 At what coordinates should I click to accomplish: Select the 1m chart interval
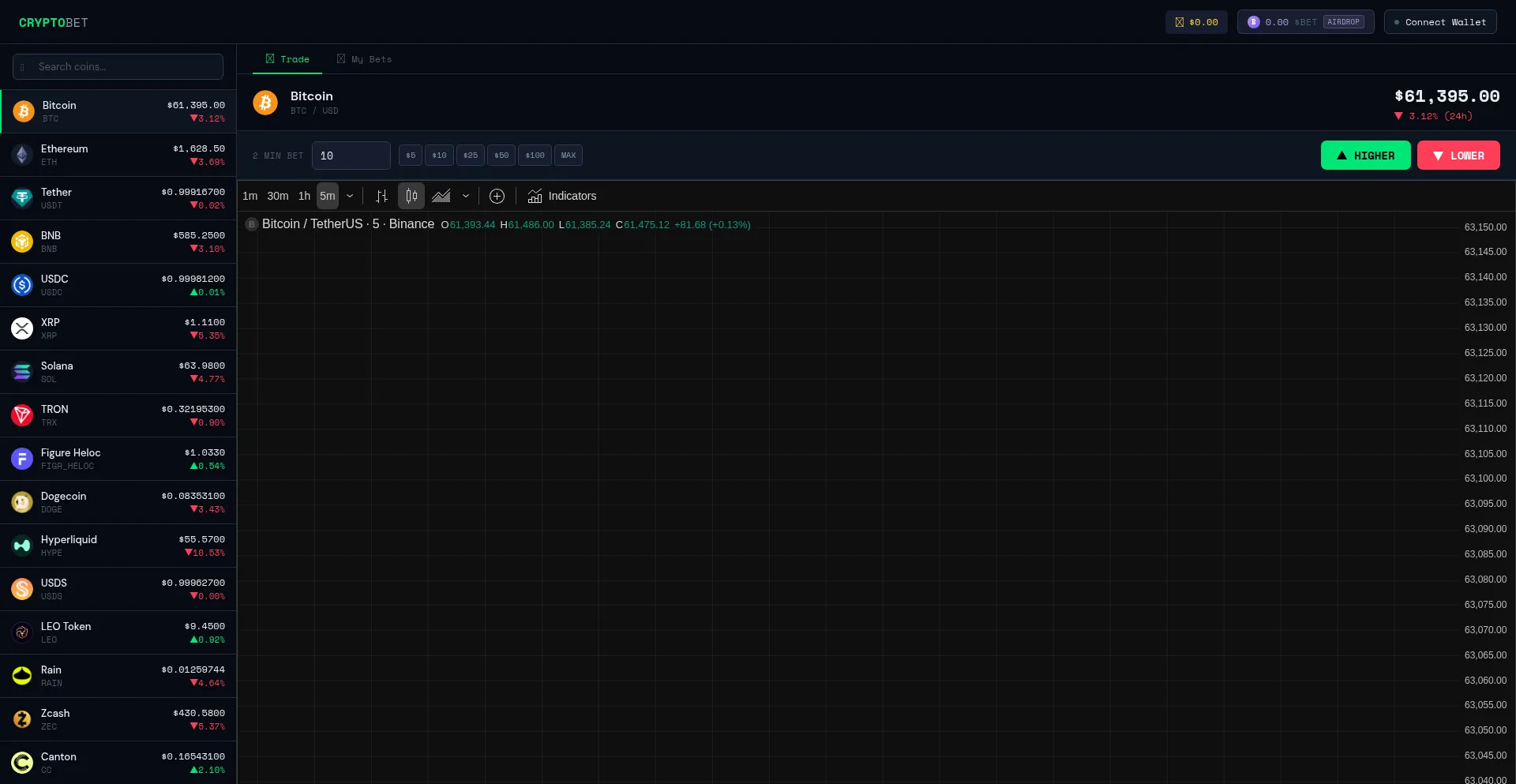click(250, 196)
